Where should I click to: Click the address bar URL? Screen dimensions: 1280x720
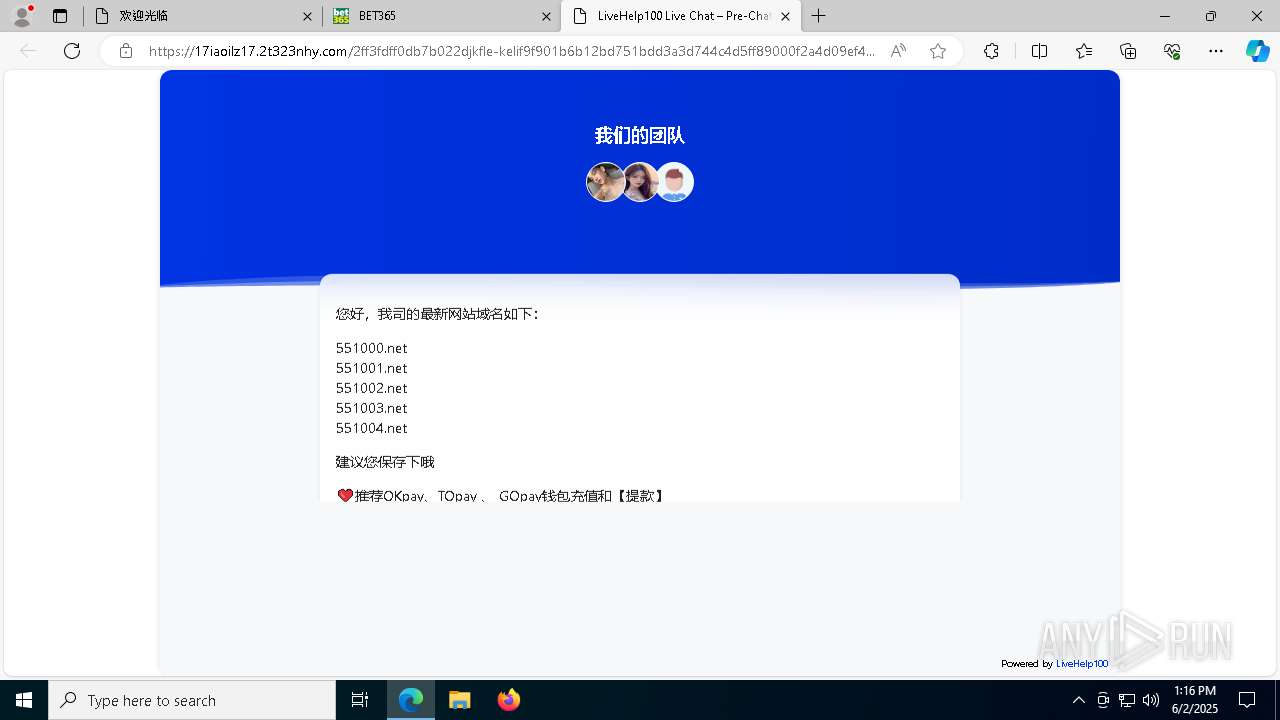[x=512, y=51]
